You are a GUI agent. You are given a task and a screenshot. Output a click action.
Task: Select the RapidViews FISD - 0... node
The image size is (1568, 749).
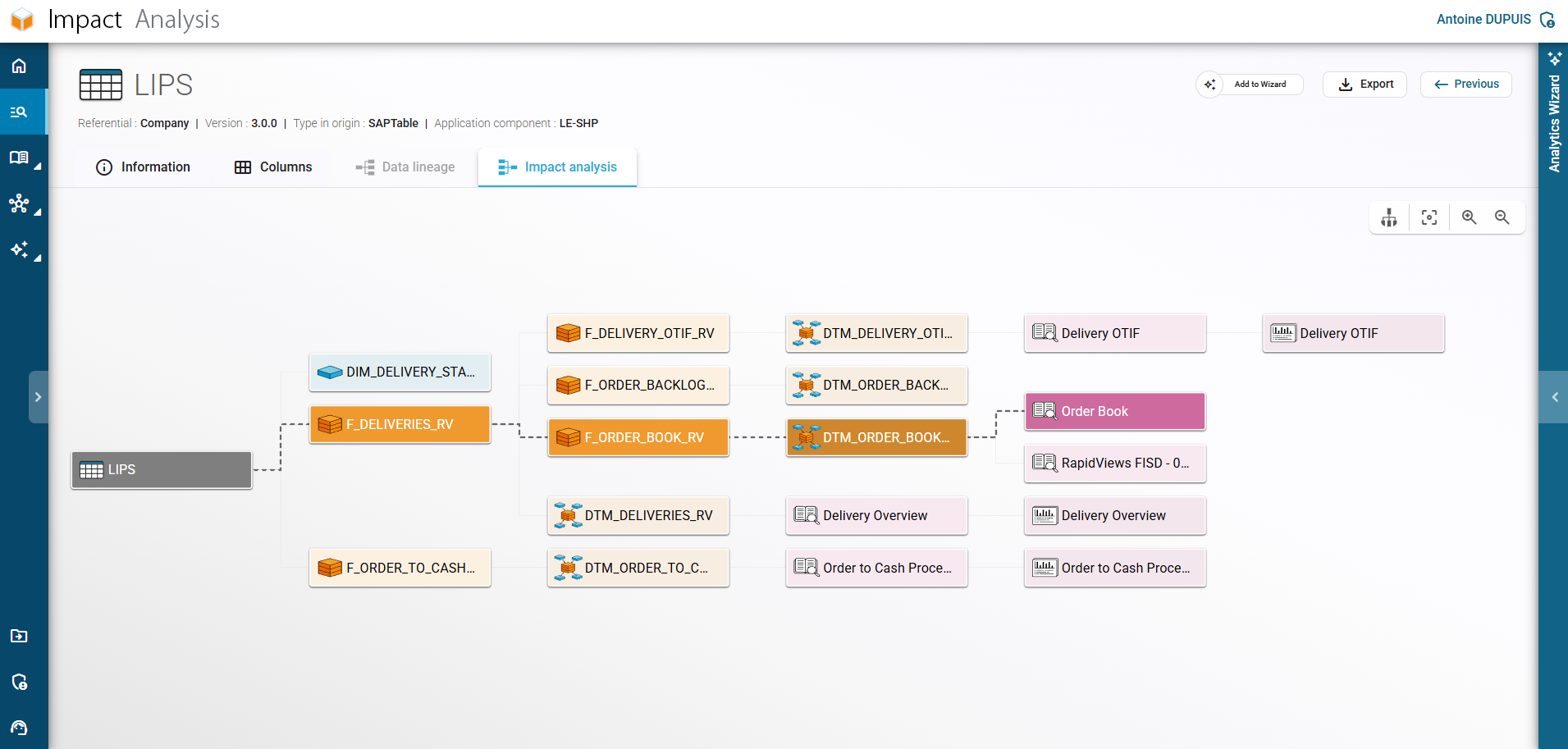coord(1115,464)
